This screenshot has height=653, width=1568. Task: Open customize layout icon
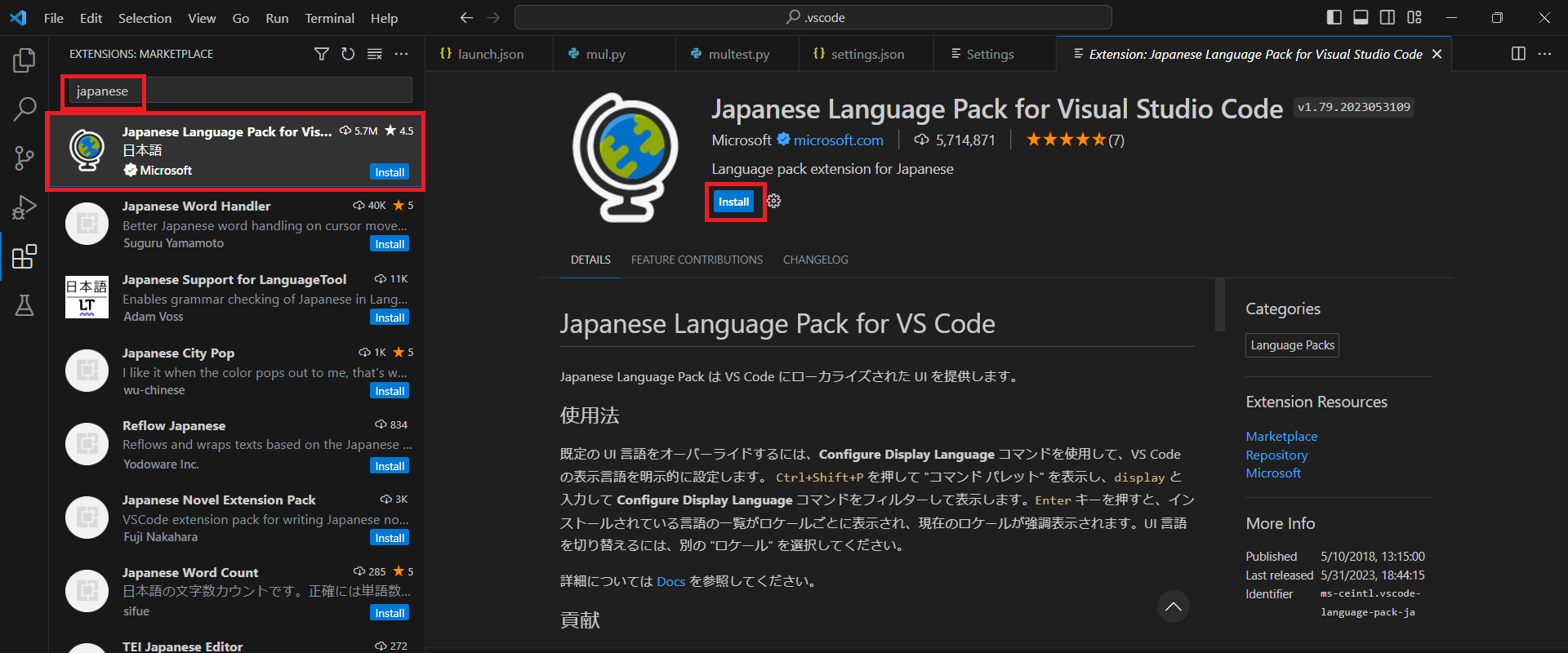(x=1414, y=17)
